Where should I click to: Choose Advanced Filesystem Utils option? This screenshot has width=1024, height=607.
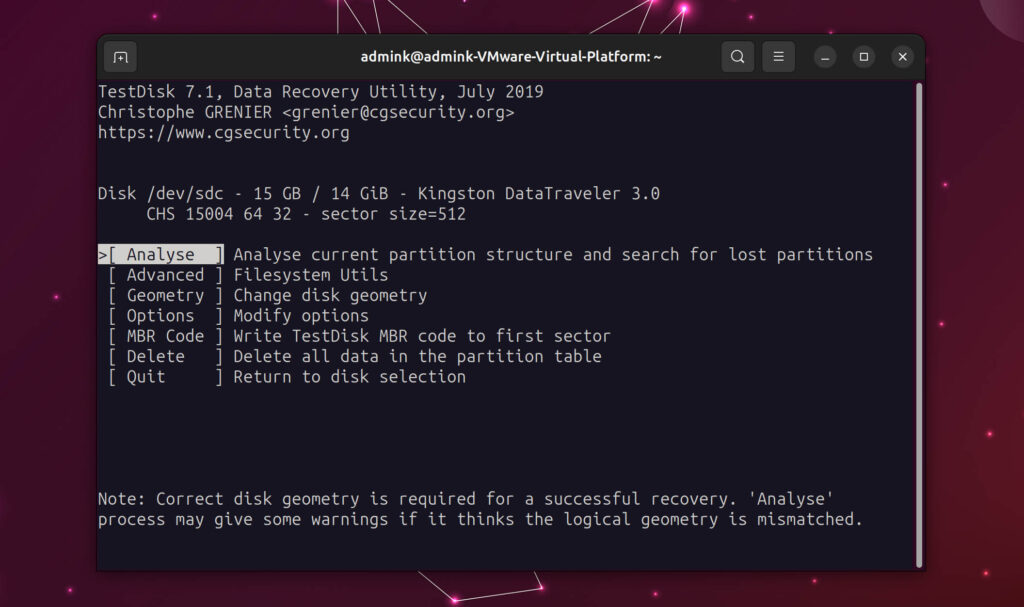[163, 274]
